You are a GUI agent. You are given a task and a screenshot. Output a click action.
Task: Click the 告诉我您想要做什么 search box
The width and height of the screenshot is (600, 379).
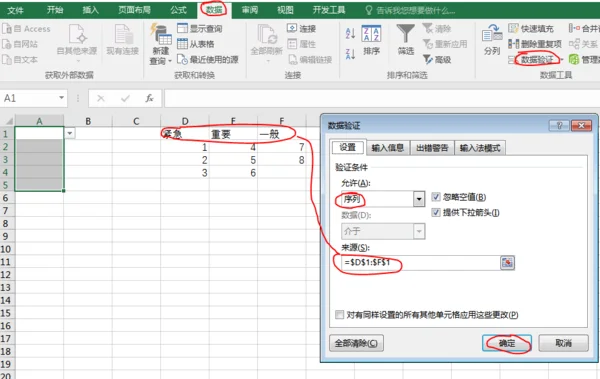coord(411,10)
